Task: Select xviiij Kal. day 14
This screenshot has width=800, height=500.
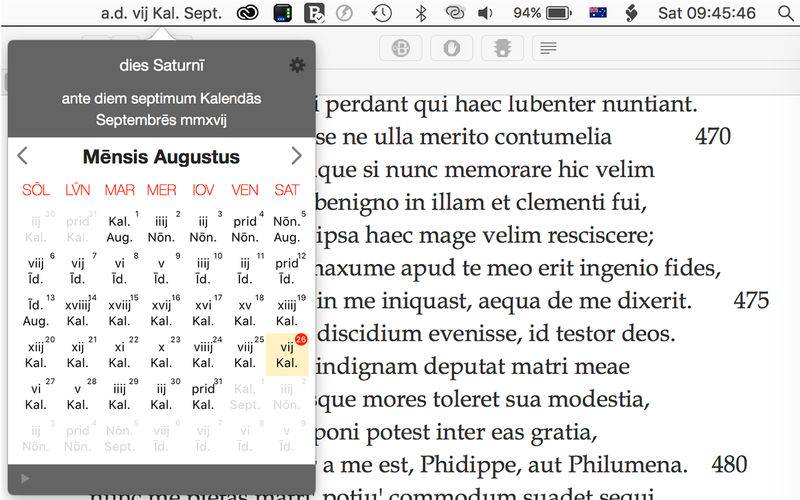Action: (78, 313)
